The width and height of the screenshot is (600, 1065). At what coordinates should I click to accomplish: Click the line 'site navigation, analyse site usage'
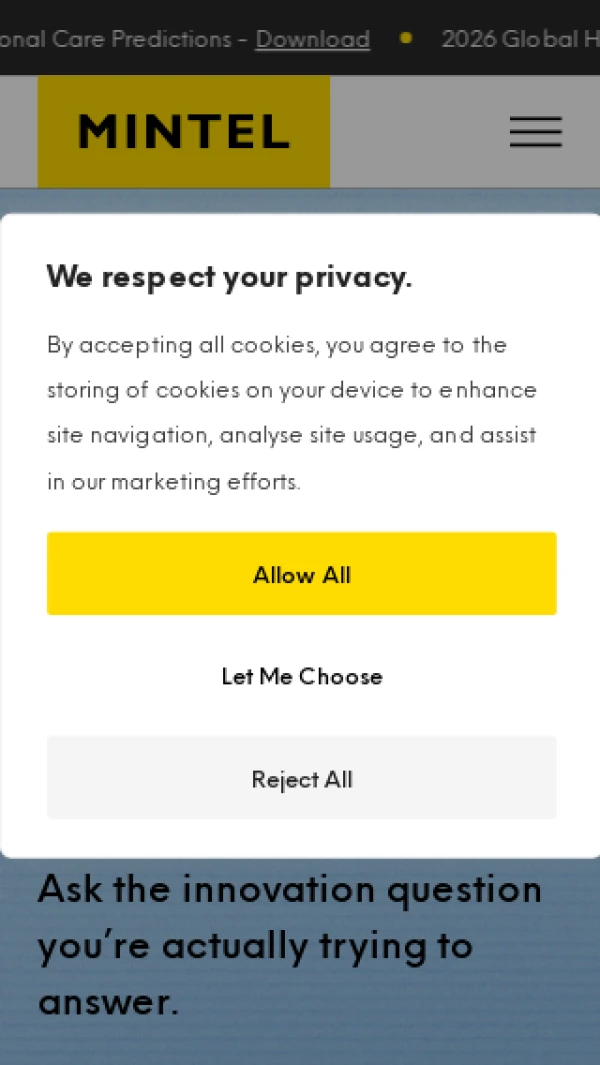tap(292, 435)
